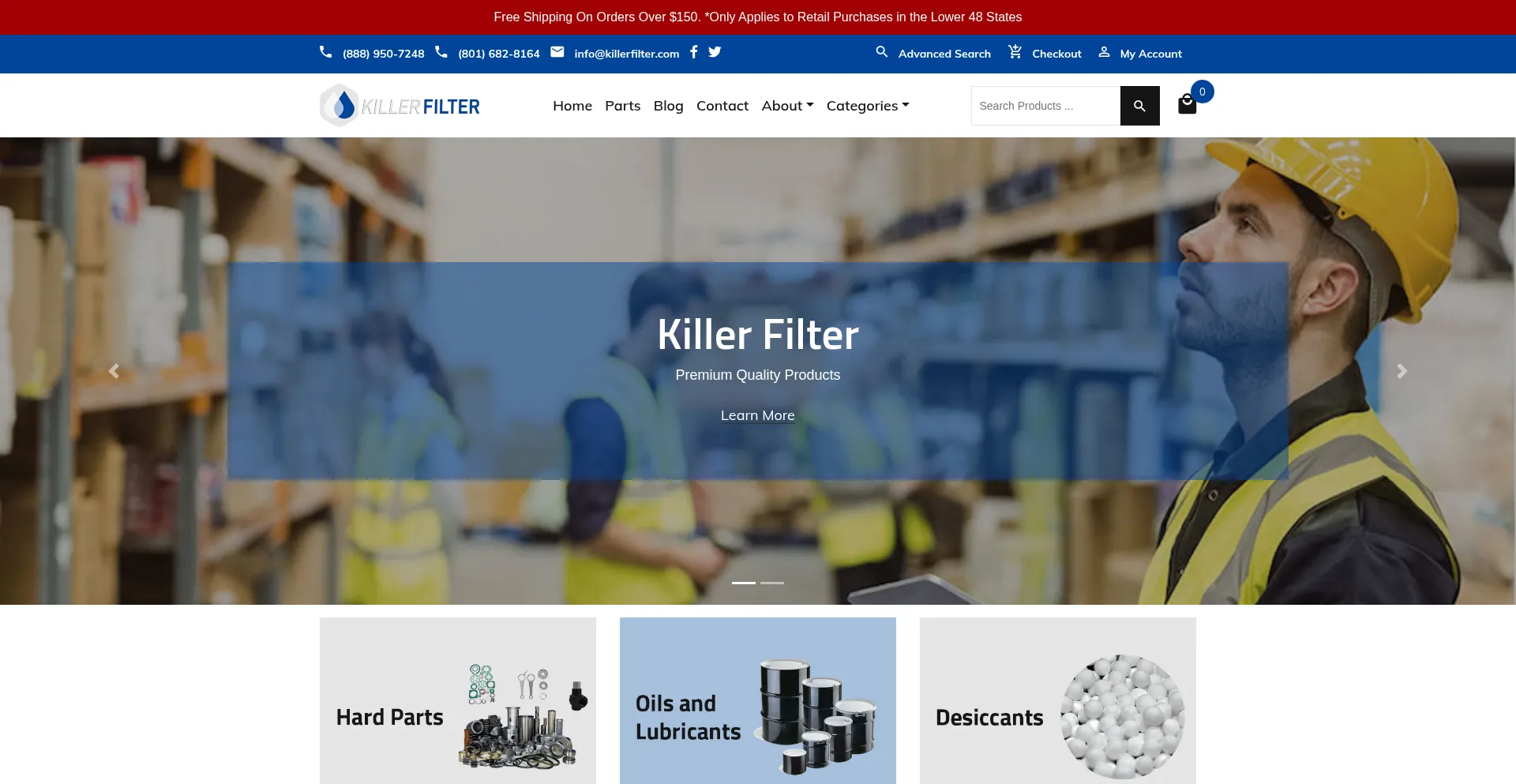The width and height of the screenshot is (1516, 784).
Task: Open the Blog menu item
Action: pyautogui.click(x=669, y=106)
